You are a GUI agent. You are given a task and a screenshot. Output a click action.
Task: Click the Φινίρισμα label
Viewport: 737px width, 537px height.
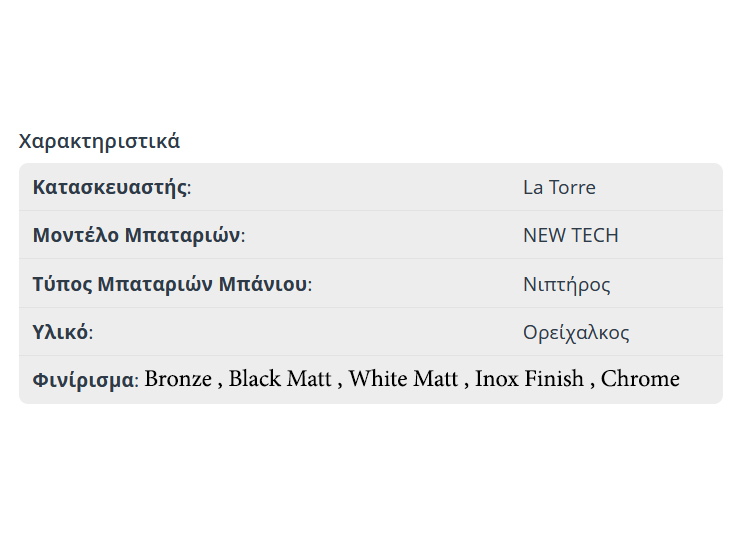coord(83,380)
